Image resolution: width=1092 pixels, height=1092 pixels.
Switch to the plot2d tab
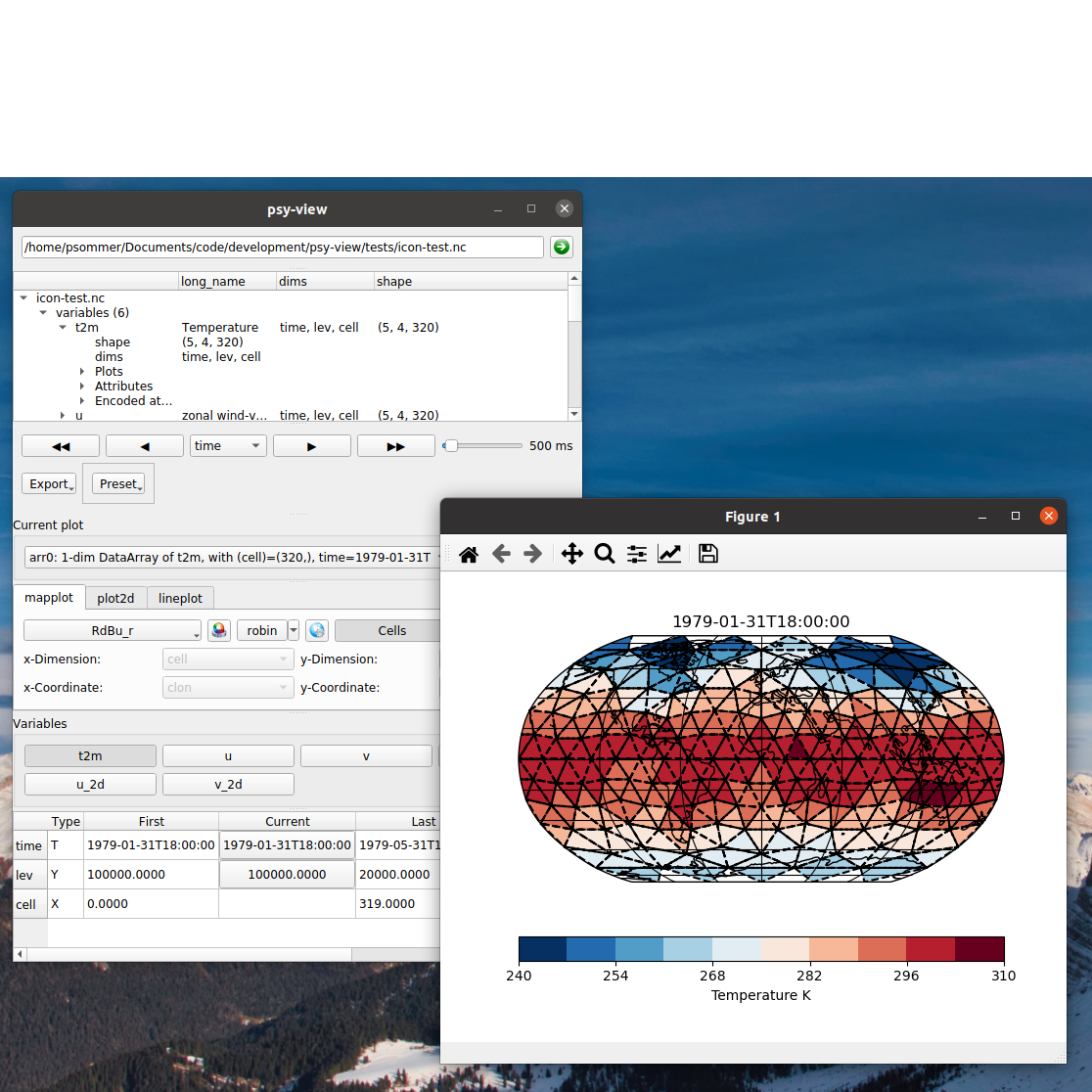pos(115,598)
